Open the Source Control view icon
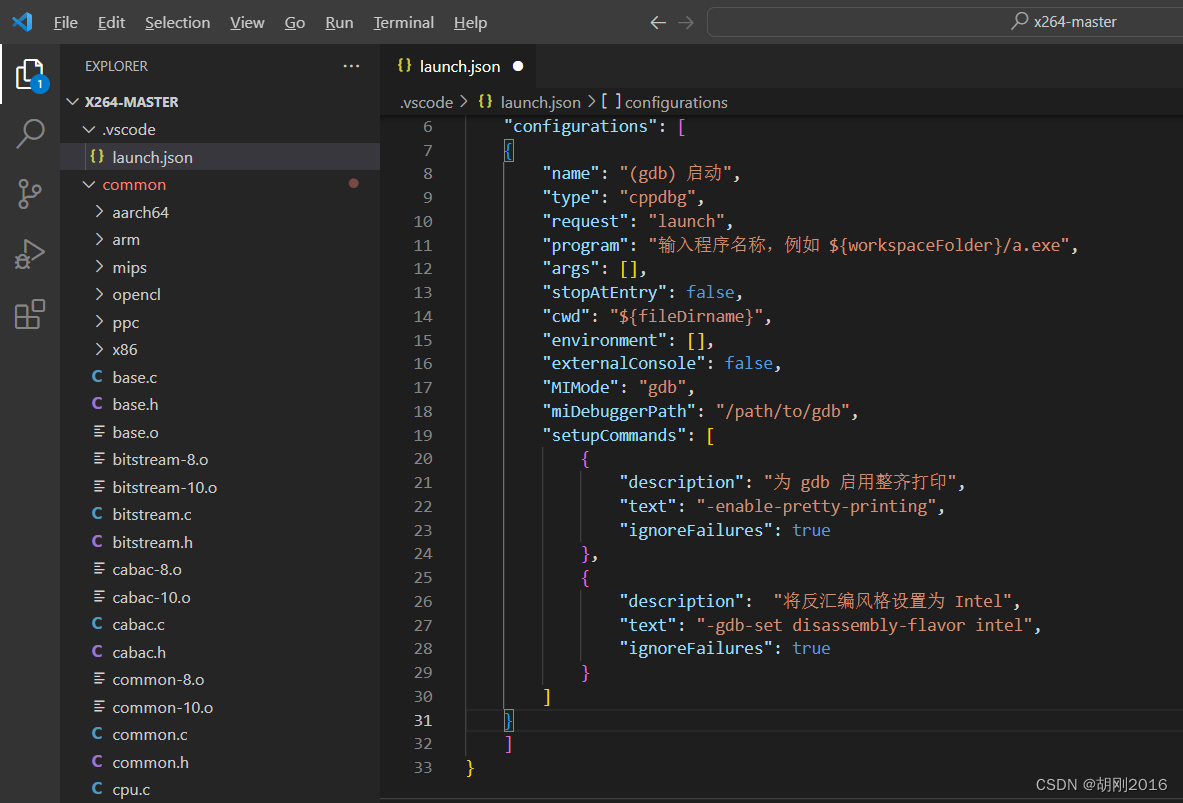The height and width of the screenshot is (803, 1183). 30,194
